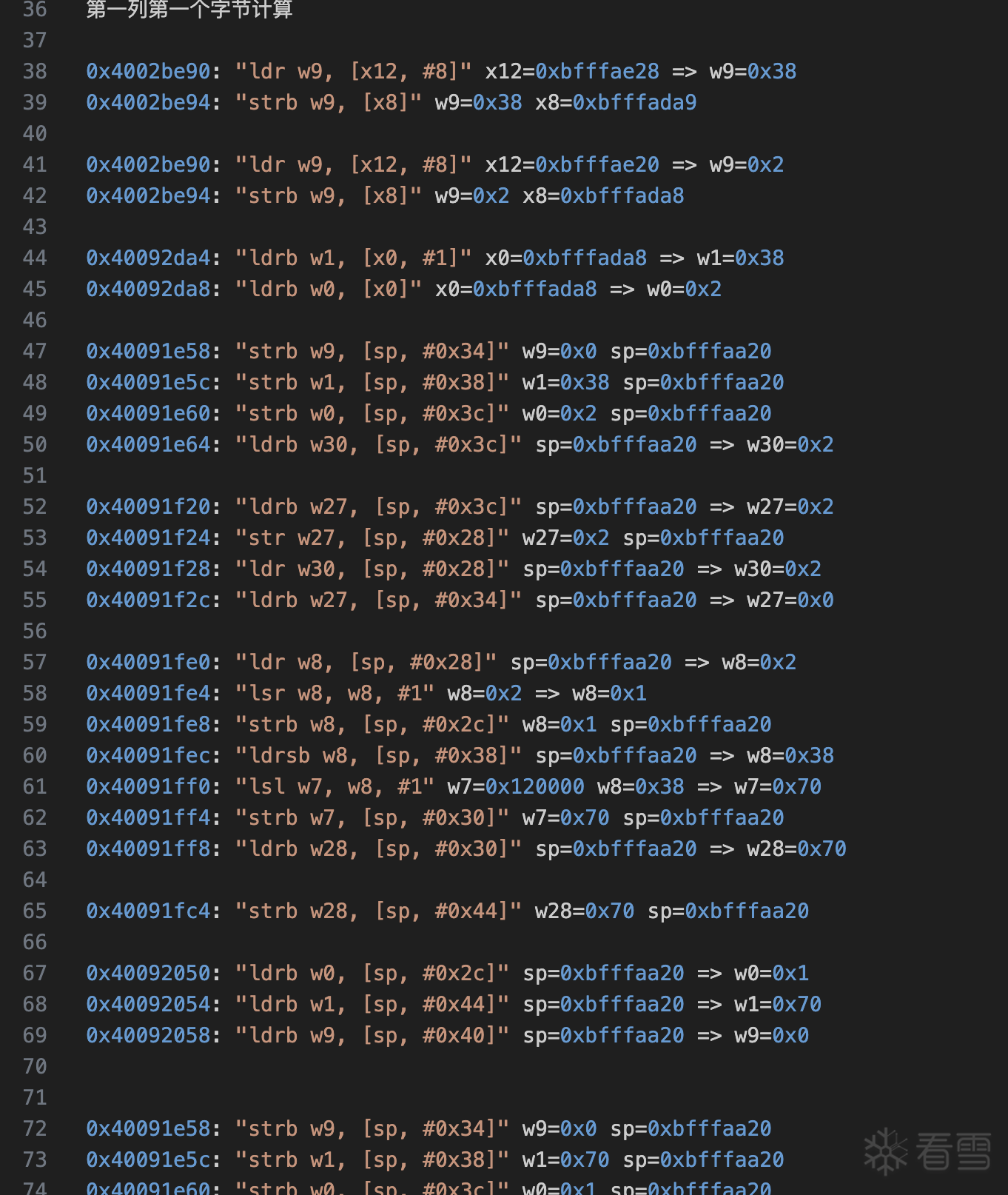This screenshot has height=1195, width=1008.
Task: Click the snowflake watermark logo
Action: click(x=886, y=1151)
